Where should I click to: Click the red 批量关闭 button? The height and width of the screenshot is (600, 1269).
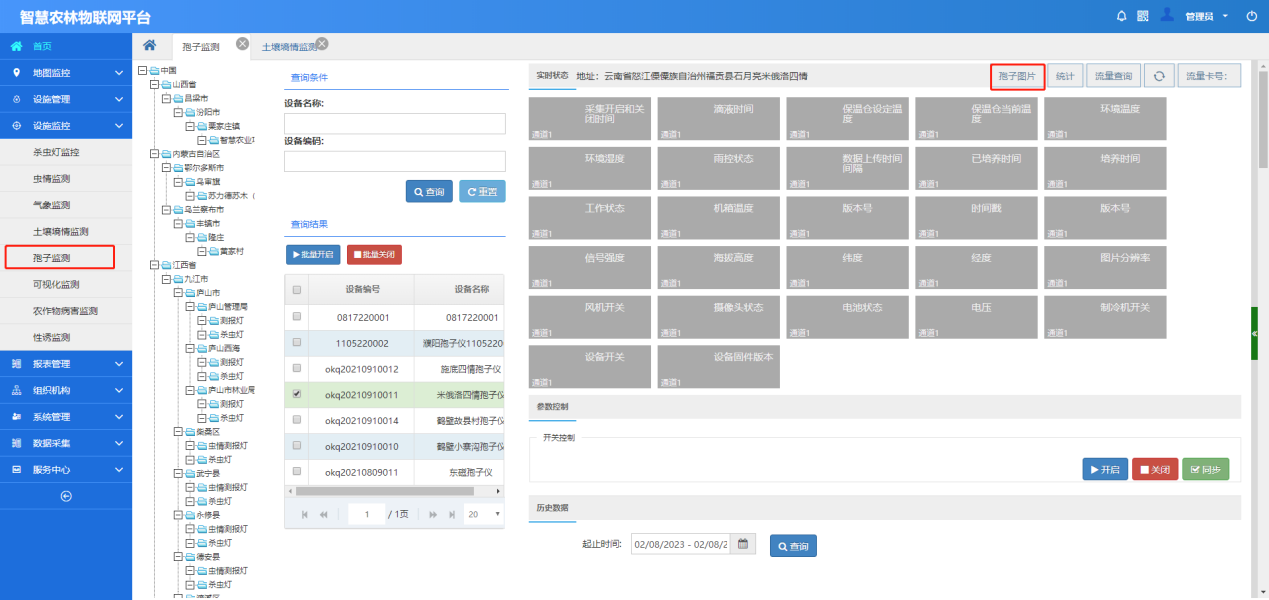(x=374, y=255)
